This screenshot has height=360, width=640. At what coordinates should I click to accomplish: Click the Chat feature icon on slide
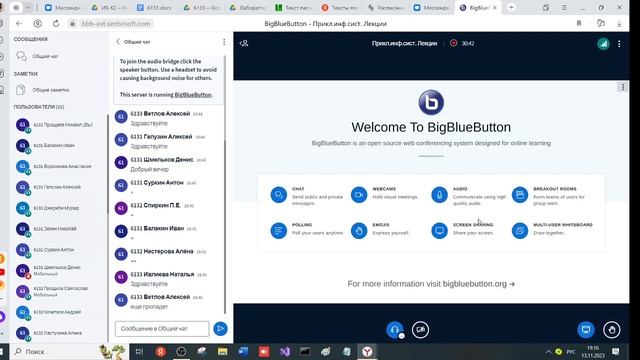279,195
